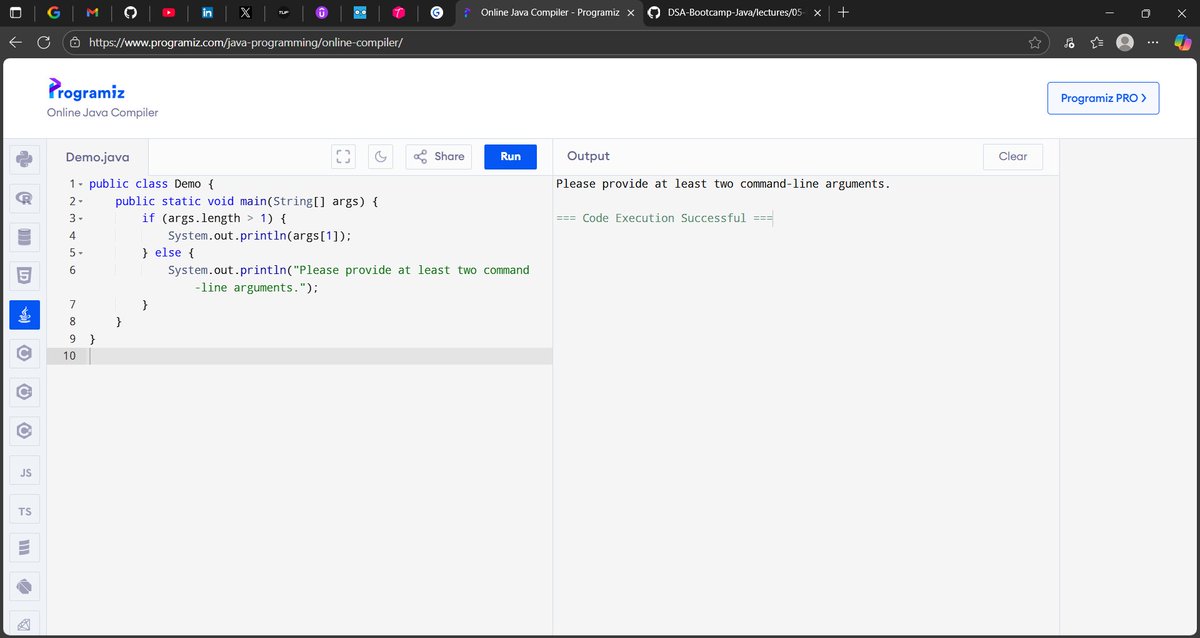1200x638 pixels.
Task: Expand editor to fullscreen mode
Action: 344,156
